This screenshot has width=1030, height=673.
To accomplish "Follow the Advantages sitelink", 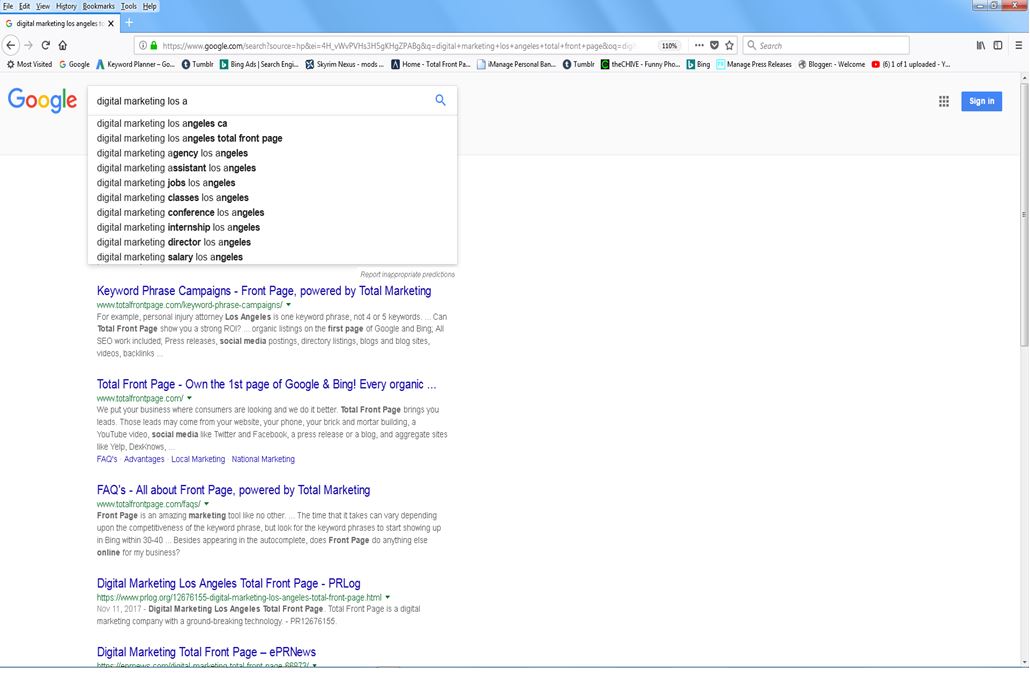I will point(144,459).
